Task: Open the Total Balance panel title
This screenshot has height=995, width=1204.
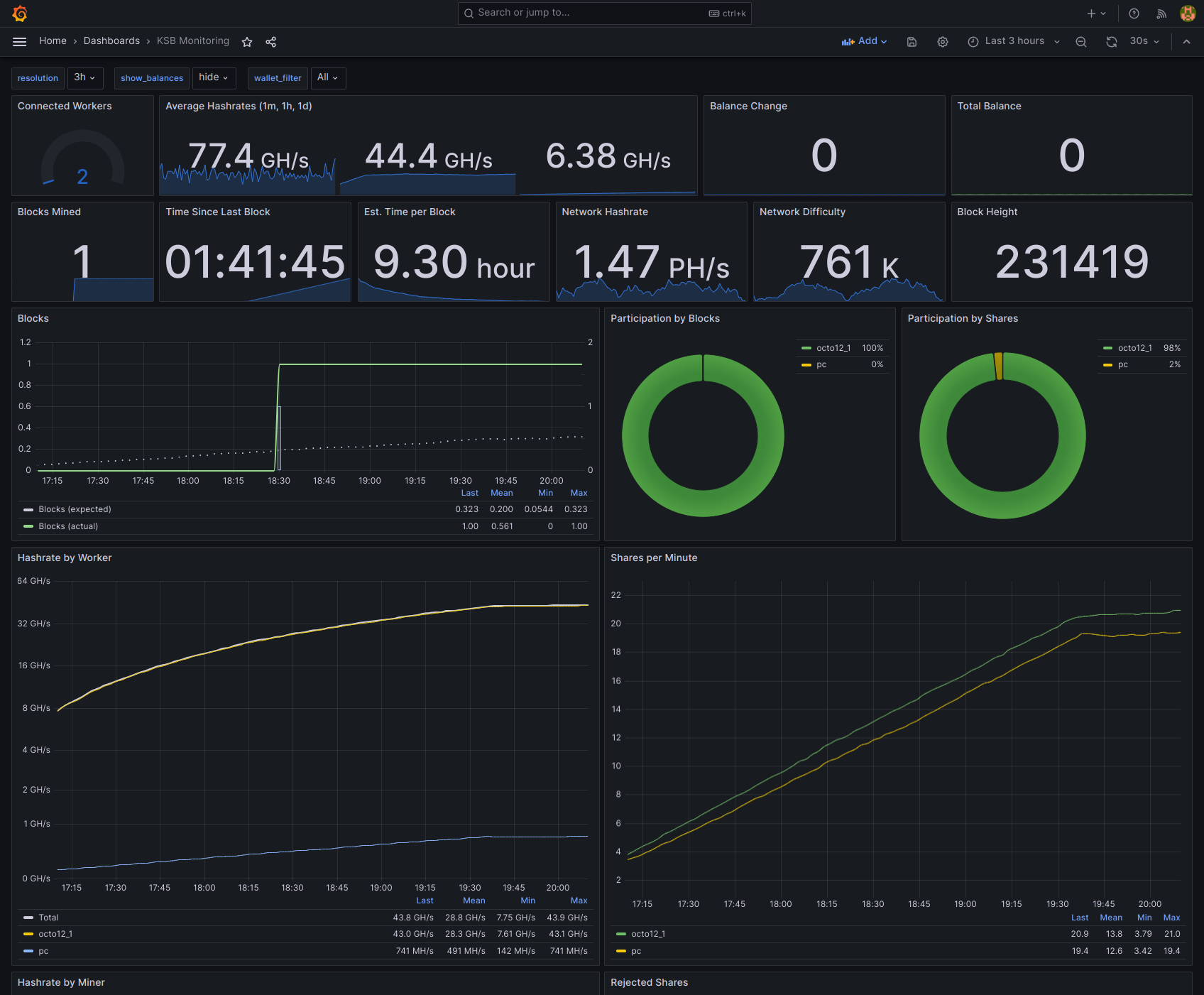Action: pos(989,106)
